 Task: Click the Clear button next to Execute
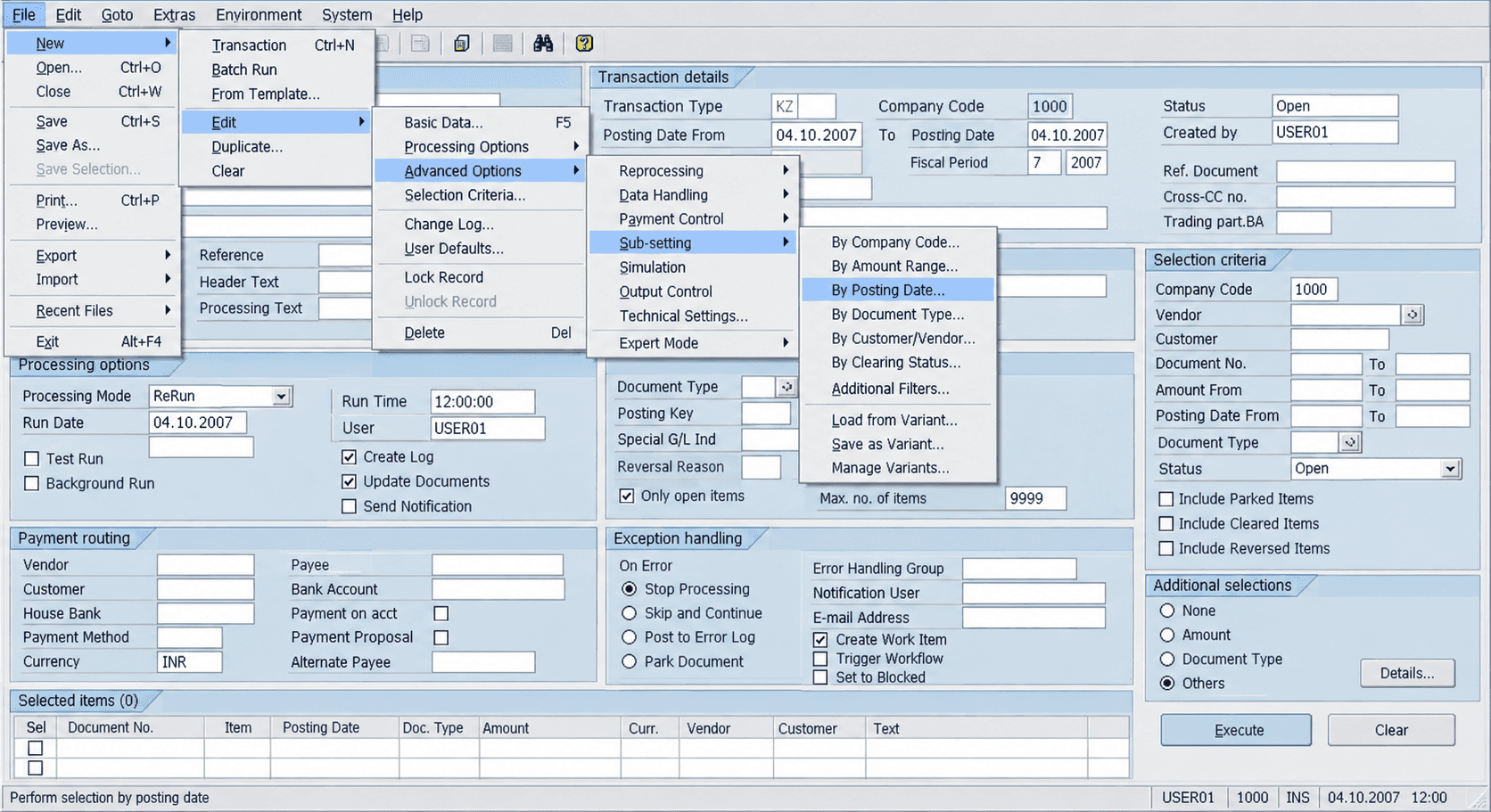click(1391, 730)
